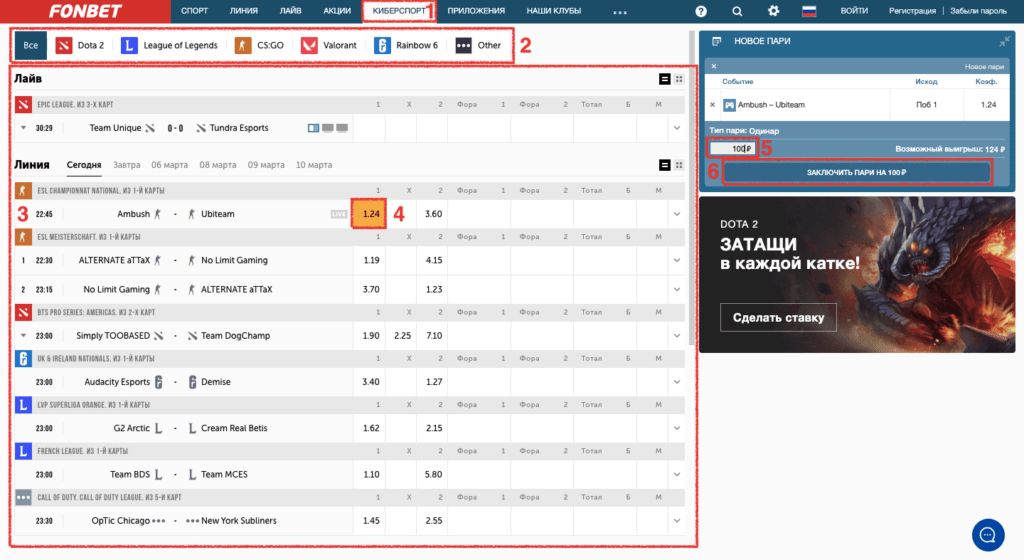Select League of Legends filter

point(170,45)
